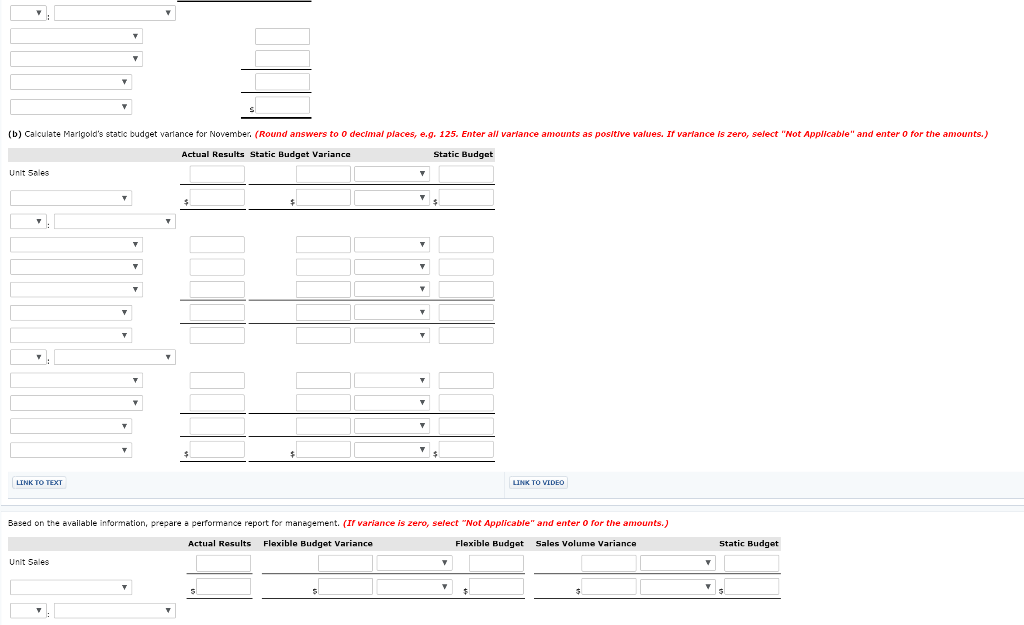
Task: Click dollar total field just above section (b)
Action: point(283,105)
